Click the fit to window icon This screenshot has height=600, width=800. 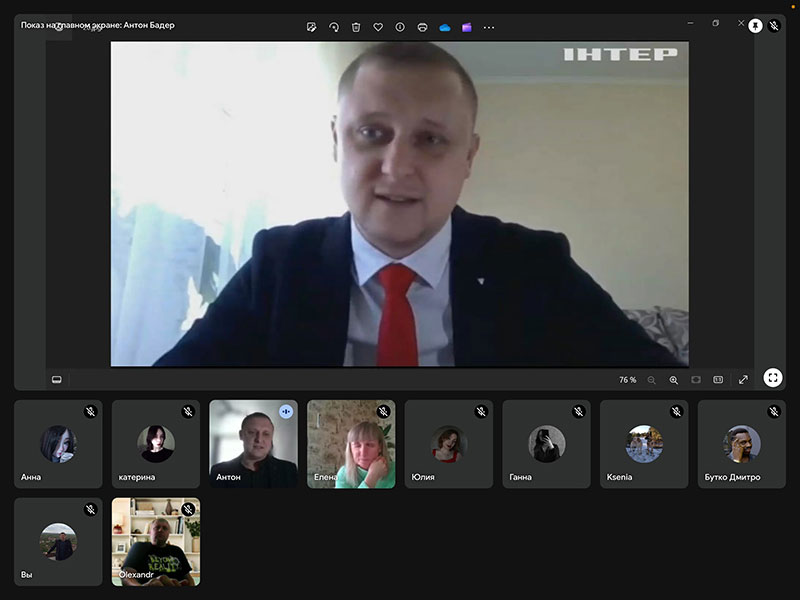[696, 380]
